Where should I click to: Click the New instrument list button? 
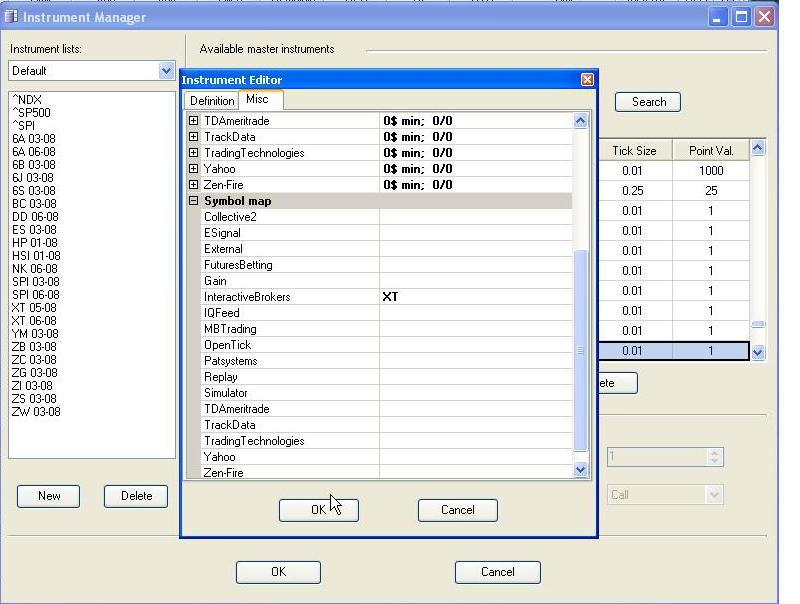[x=48, y=496]
